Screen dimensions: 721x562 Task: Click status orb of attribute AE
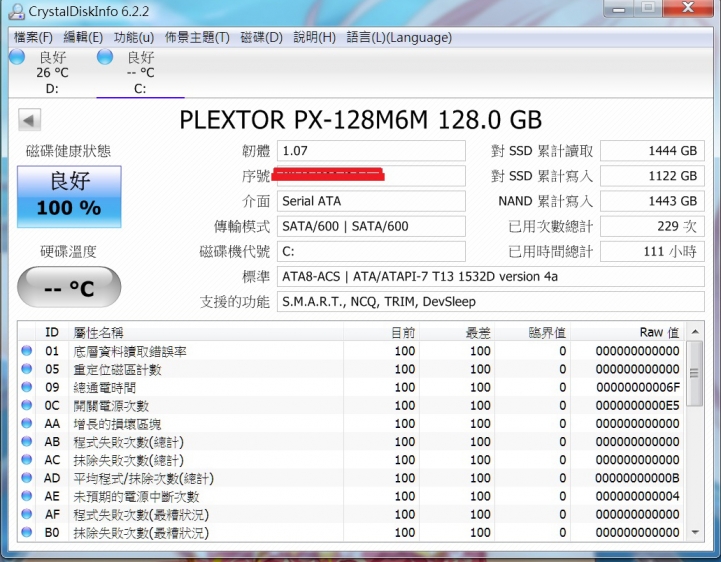pos(27,496)
